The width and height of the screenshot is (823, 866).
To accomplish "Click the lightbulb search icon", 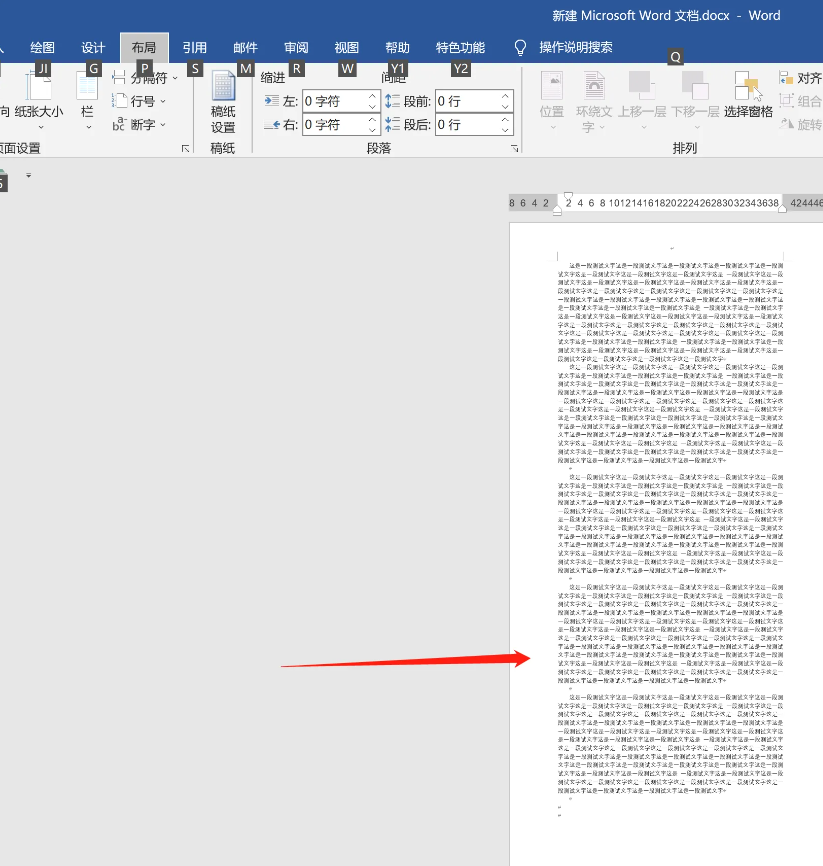I will click(520, 48).
